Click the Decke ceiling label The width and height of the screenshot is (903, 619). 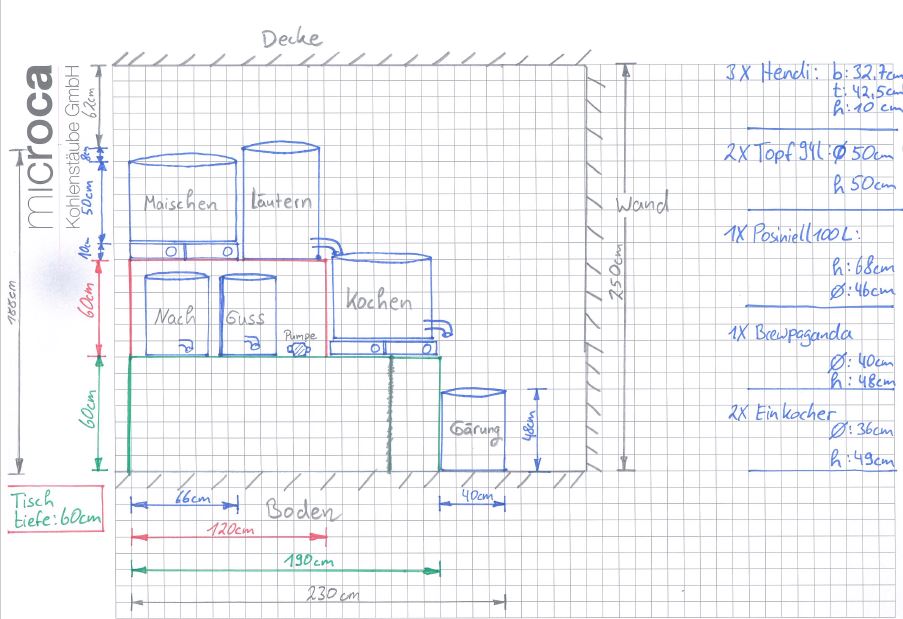[x=292, y=39]
